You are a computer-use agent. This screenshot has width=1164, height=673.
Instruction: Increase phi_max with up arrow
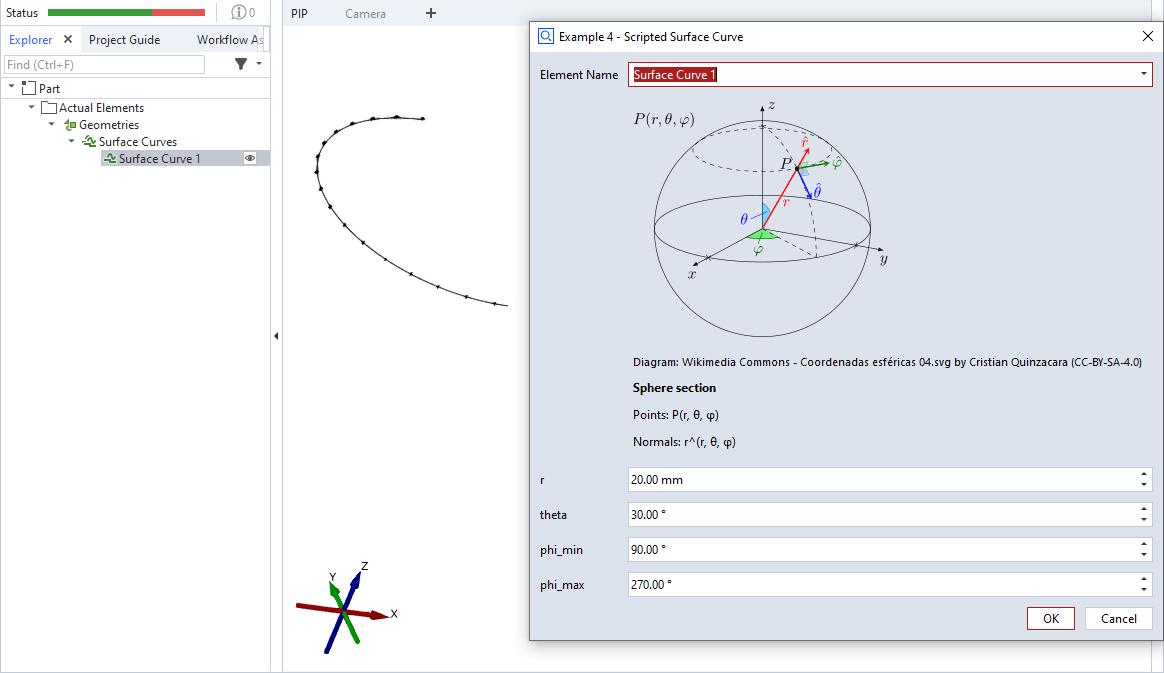tap(1144, 579)
